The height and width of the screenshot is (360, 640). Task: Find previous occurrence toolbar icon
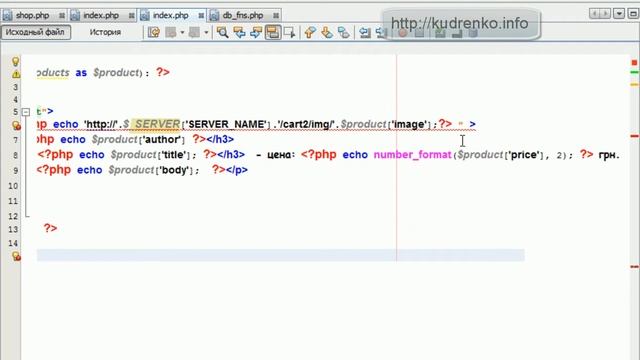239,32
